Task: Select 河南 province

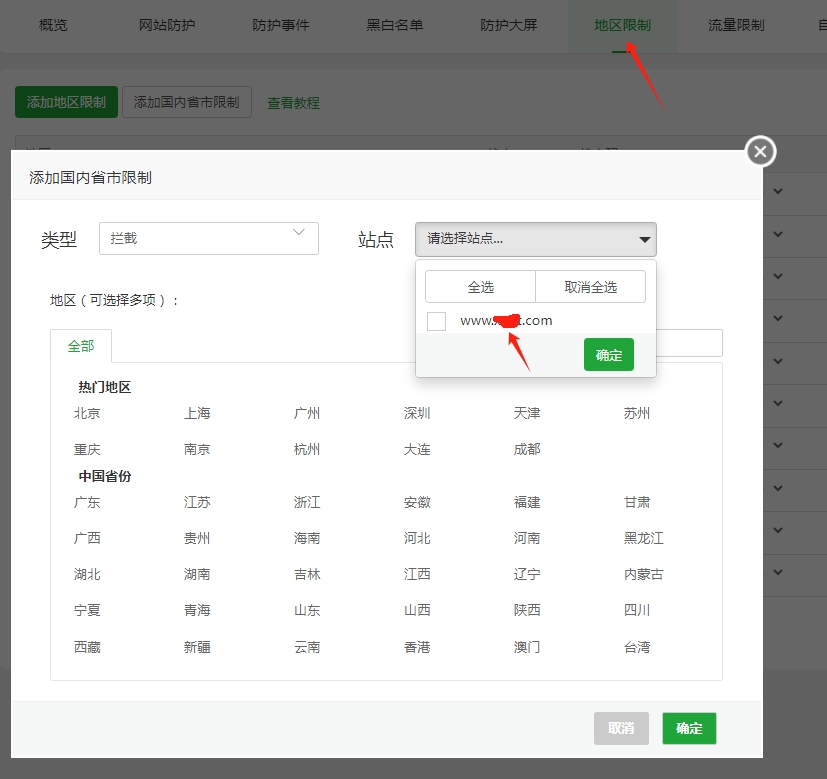Action: click(x=527, y=538)
